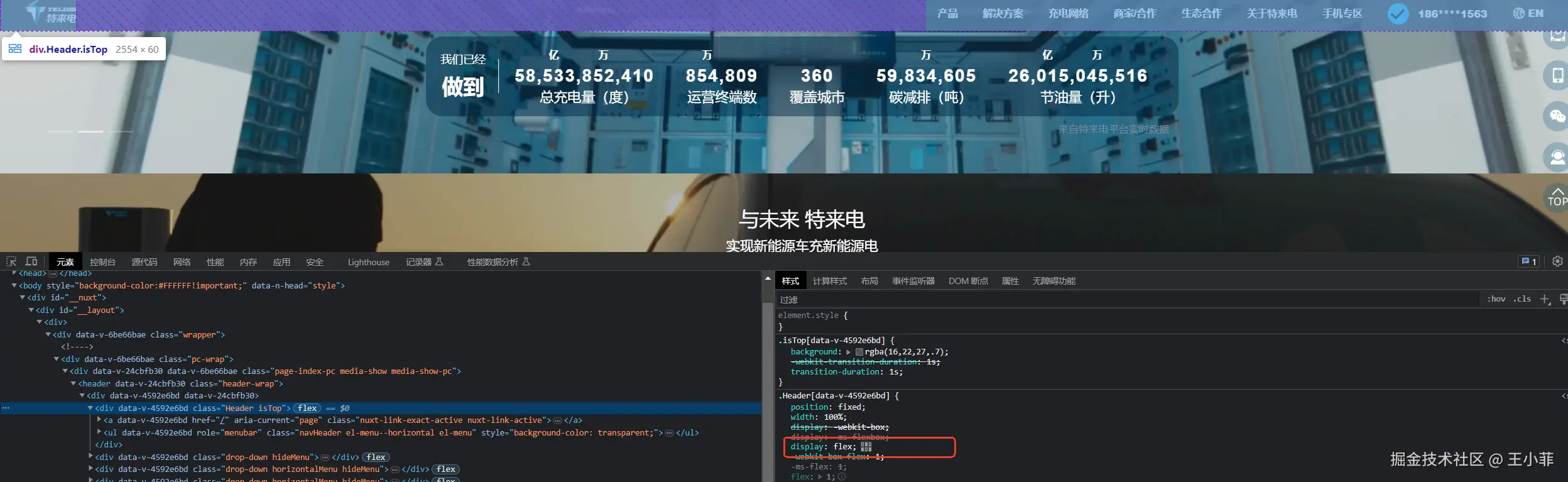
Task: Toggle the .cls class editor
Action: click(1522, 299)
